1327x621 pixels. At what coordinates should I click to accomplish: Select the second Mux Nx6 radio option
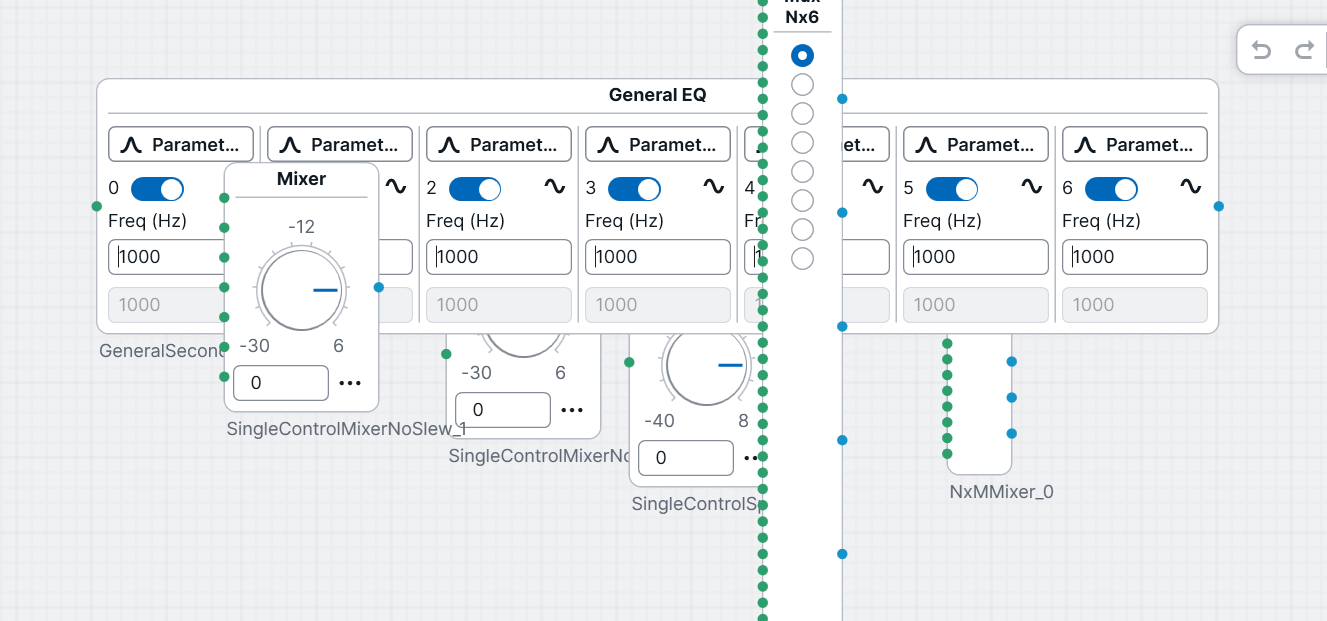[x=802, y=84]
